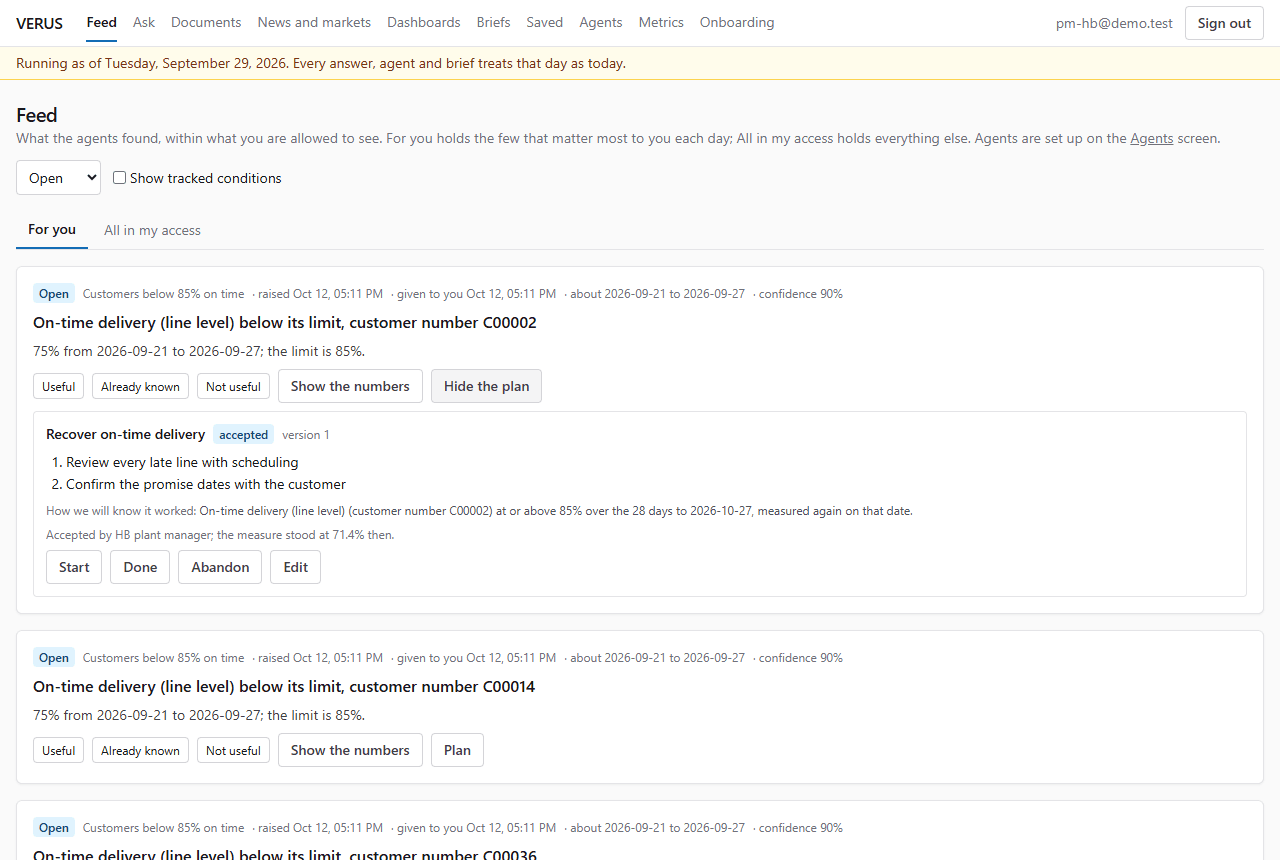Click the Sign out button
The width and height of the screenshot is (1280, 860).
(x=1224, y=23)
